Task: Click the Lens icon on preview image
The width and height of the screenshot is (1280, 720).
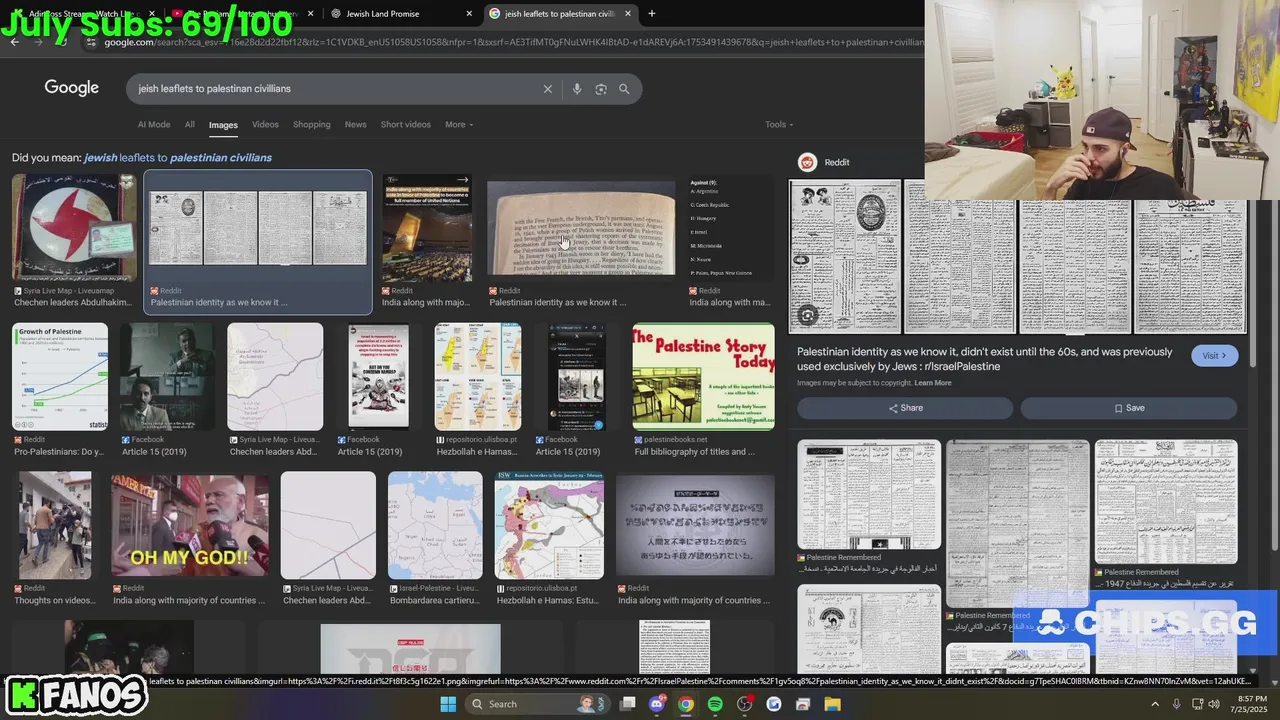Action: tap(808, 316)
